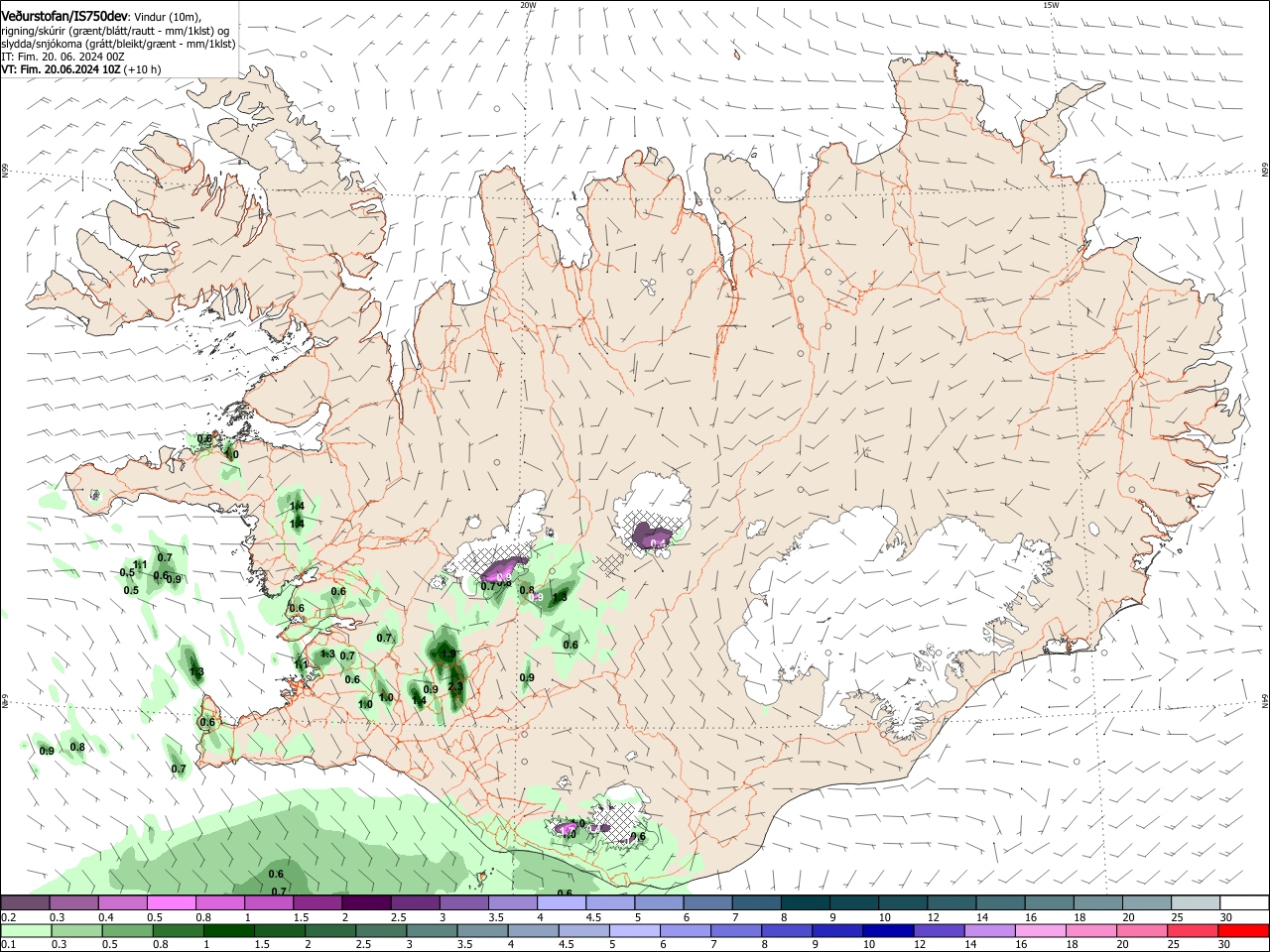Click the valid time line 'VT: Fim. 20.06.2024 10Z (+10 h)'
This screenshot has height=952, width=1270.
coord(81,70)
